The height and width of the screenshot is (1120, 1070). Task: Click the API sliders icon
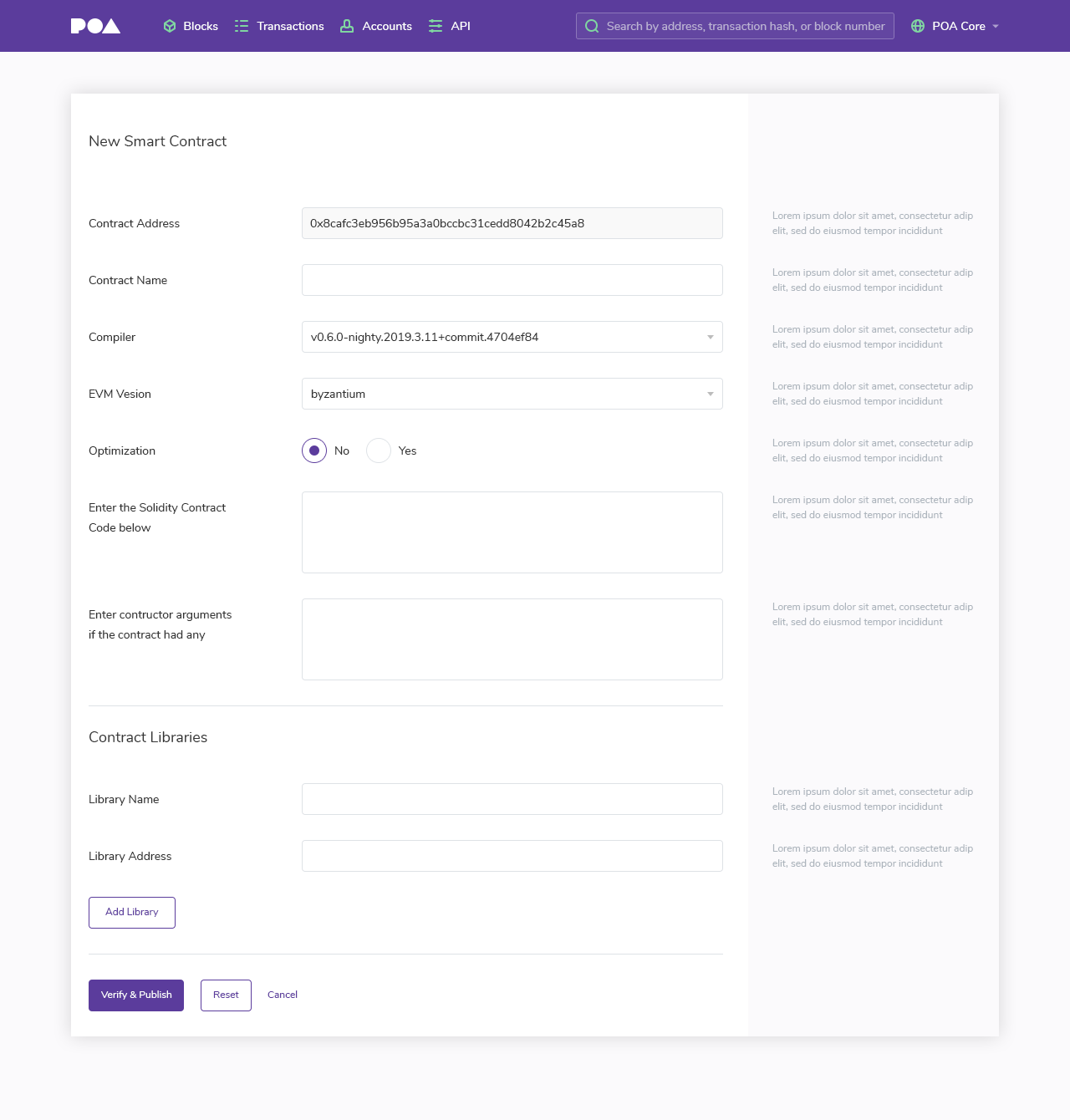point(436,26)
